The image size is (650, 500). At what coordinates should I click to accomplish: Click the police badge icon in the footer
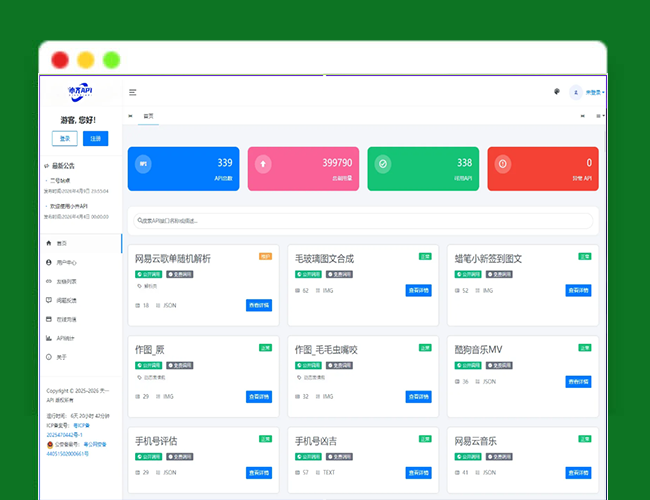(50, 444)
